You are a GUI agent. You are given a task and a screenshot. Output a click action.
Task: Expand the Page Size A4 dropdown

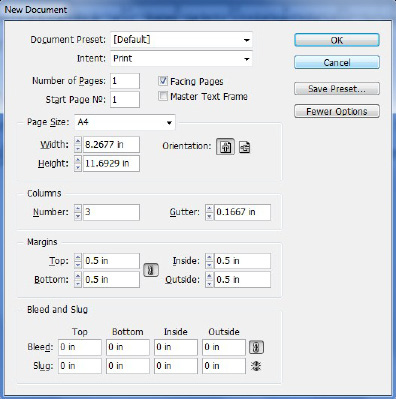[125, 122]
